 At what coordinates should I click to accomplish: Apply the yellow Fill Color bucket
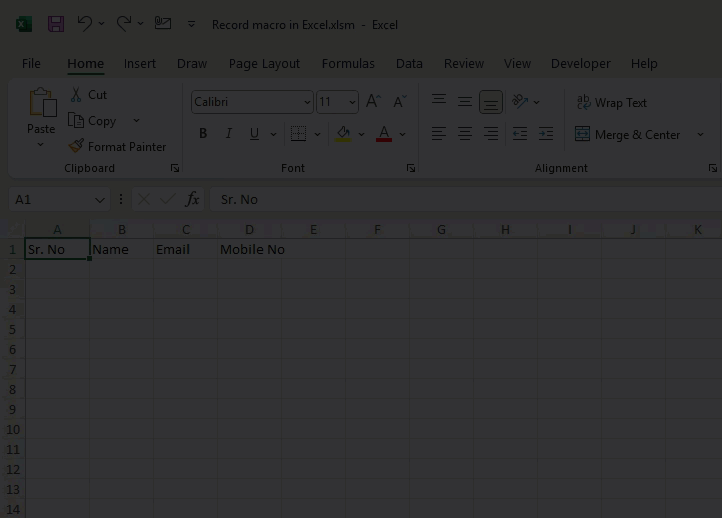click(x=343, y=134)
